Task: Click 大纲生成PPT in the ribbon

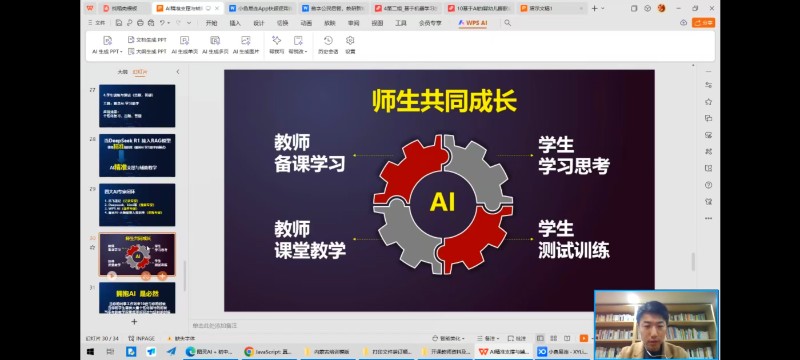Action: click(x=147, y=52)
